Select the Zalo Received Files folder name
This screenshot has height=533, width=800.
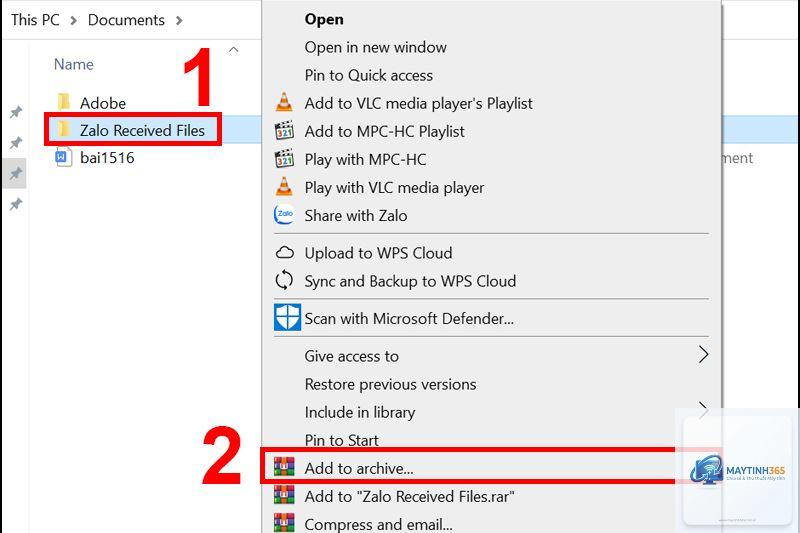click(142, 131)
